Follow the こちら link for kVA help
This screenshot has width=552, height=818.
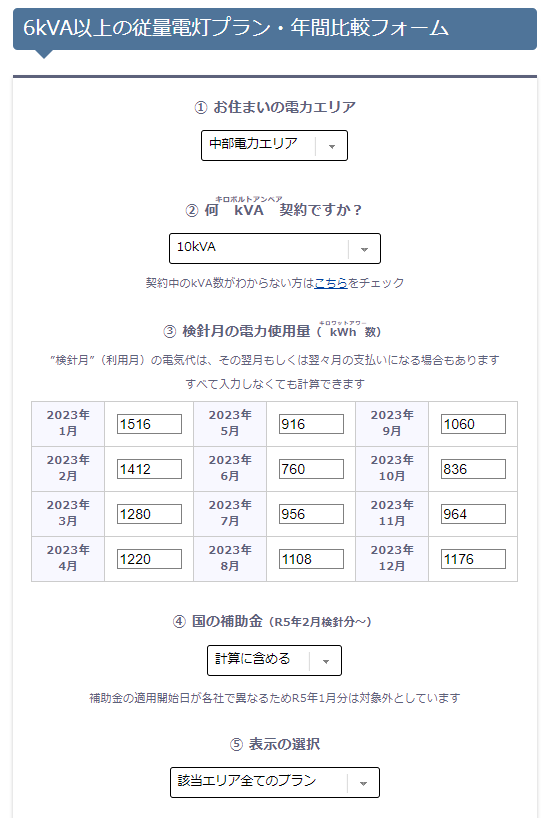point(331,283)
